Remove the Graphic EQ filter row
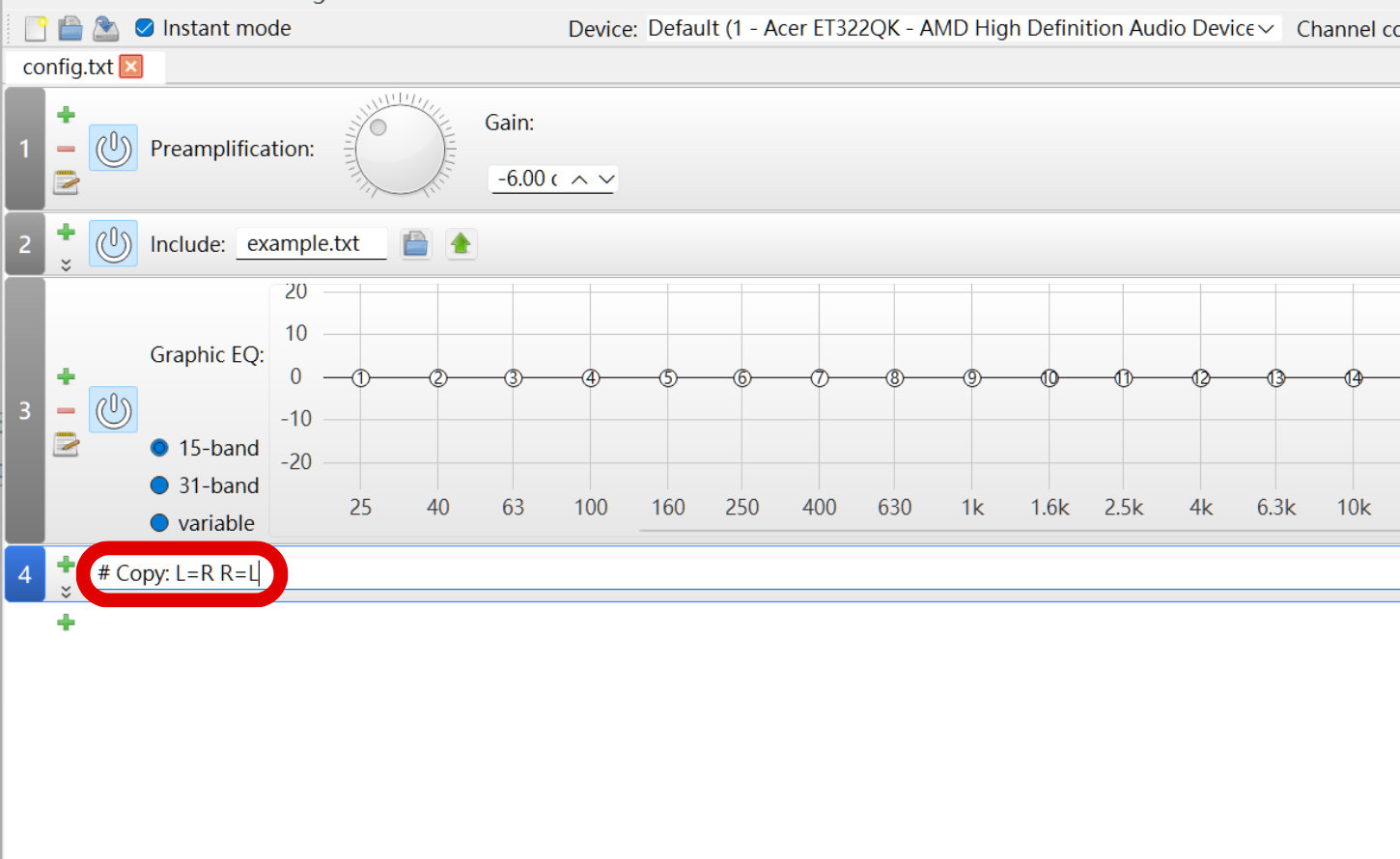1400x859 pixels. [x=66, y=410]
